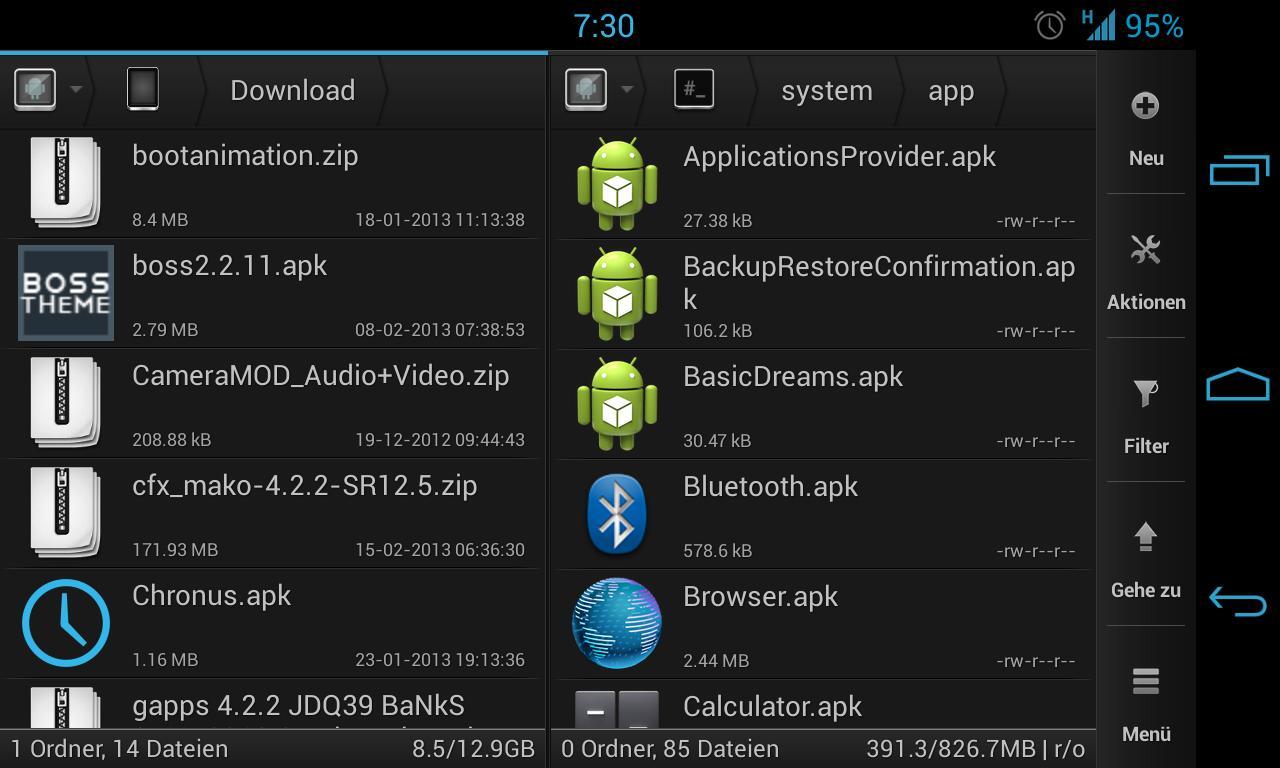Tap storage usage 391.3/826.7MB | r/o

pyautogui.click(x=975, y=749)
